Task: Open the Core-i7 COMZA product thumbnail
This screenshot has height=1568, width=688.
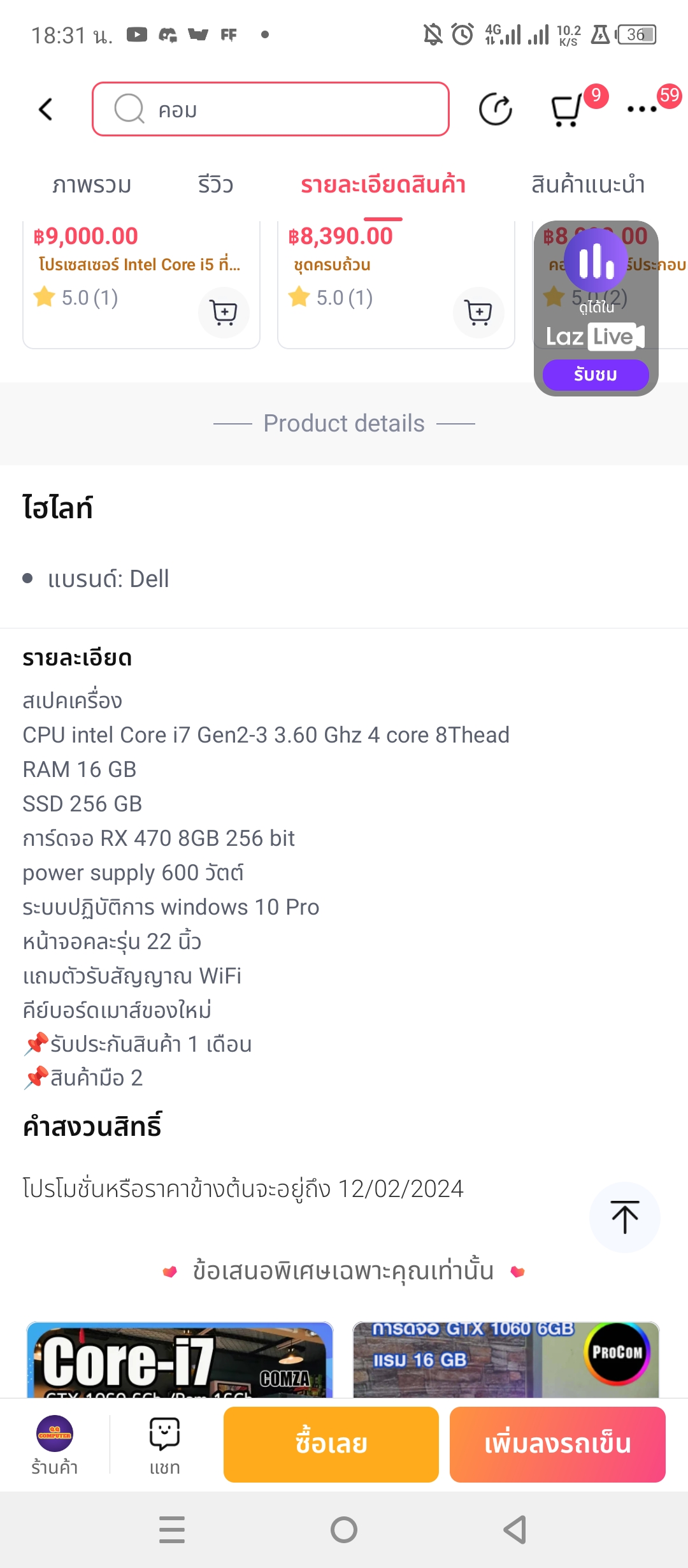Action: [180, 1360]
